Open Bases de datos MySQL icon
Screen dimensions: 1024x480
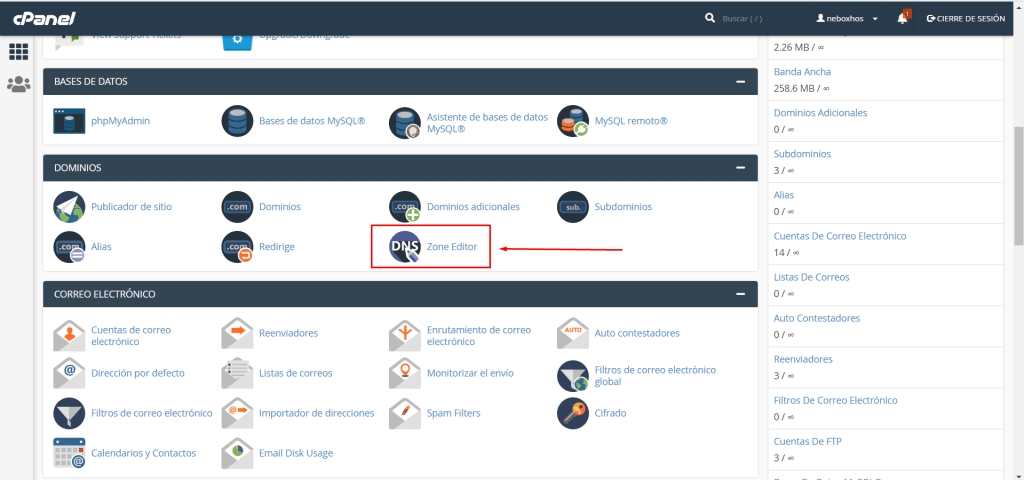point(237,121)
